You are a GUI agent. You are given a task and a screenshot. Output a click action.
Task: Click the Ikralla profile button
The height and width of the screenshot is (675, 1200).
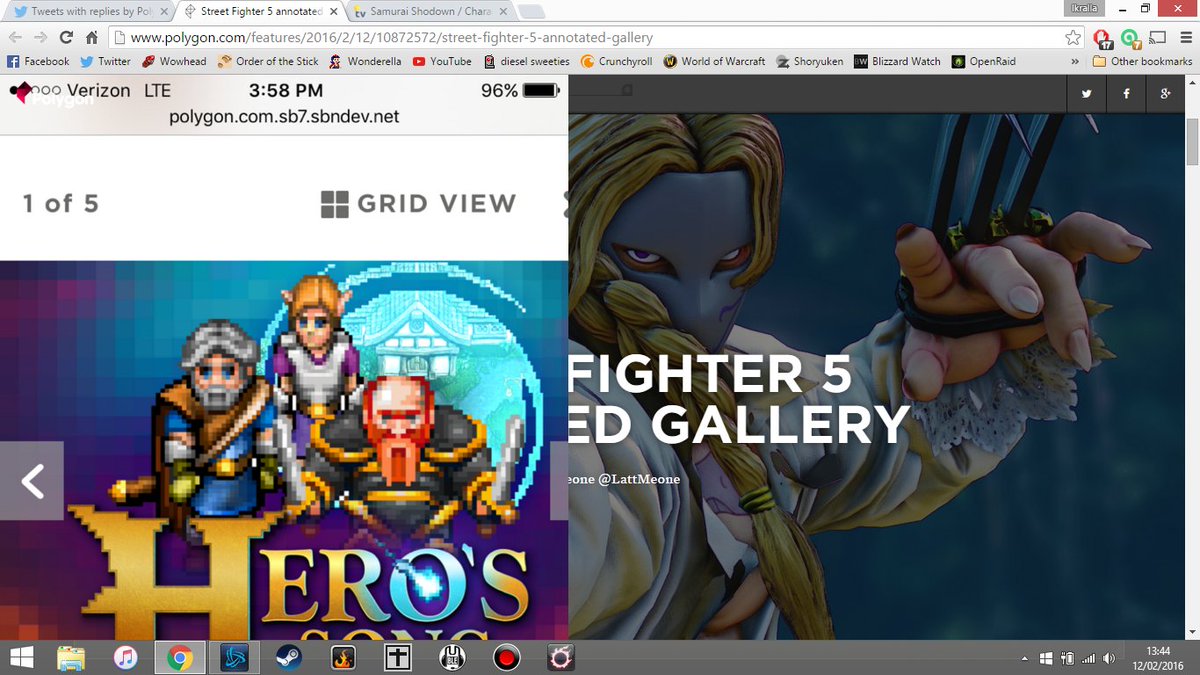pyautogui.click(x=1084, y=7)
